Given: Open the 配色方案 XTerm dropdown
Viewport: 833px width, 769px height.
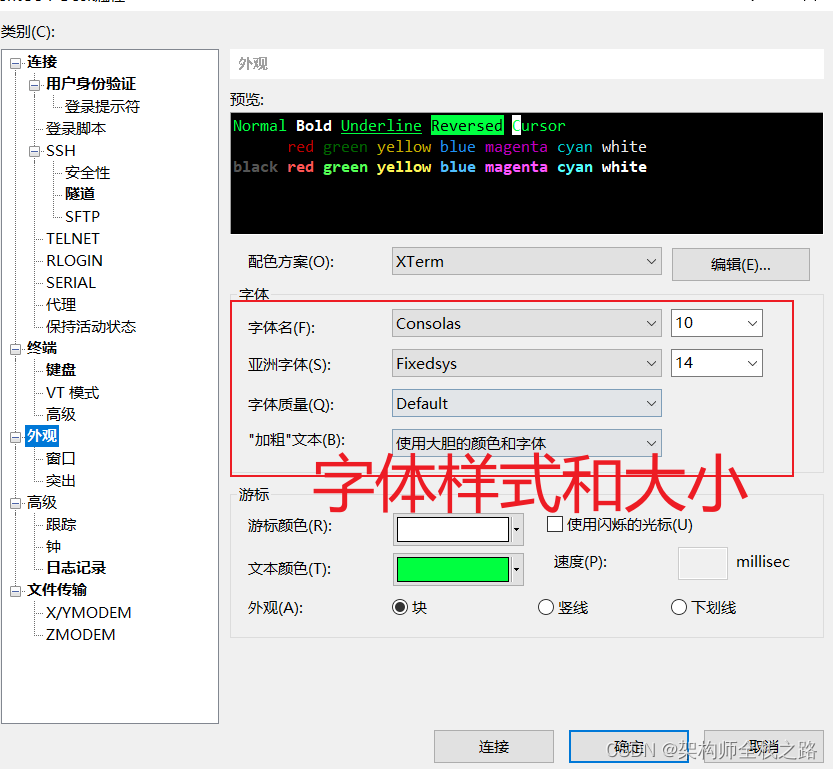Looking at the screenshot, I should (x=526, y=261).
